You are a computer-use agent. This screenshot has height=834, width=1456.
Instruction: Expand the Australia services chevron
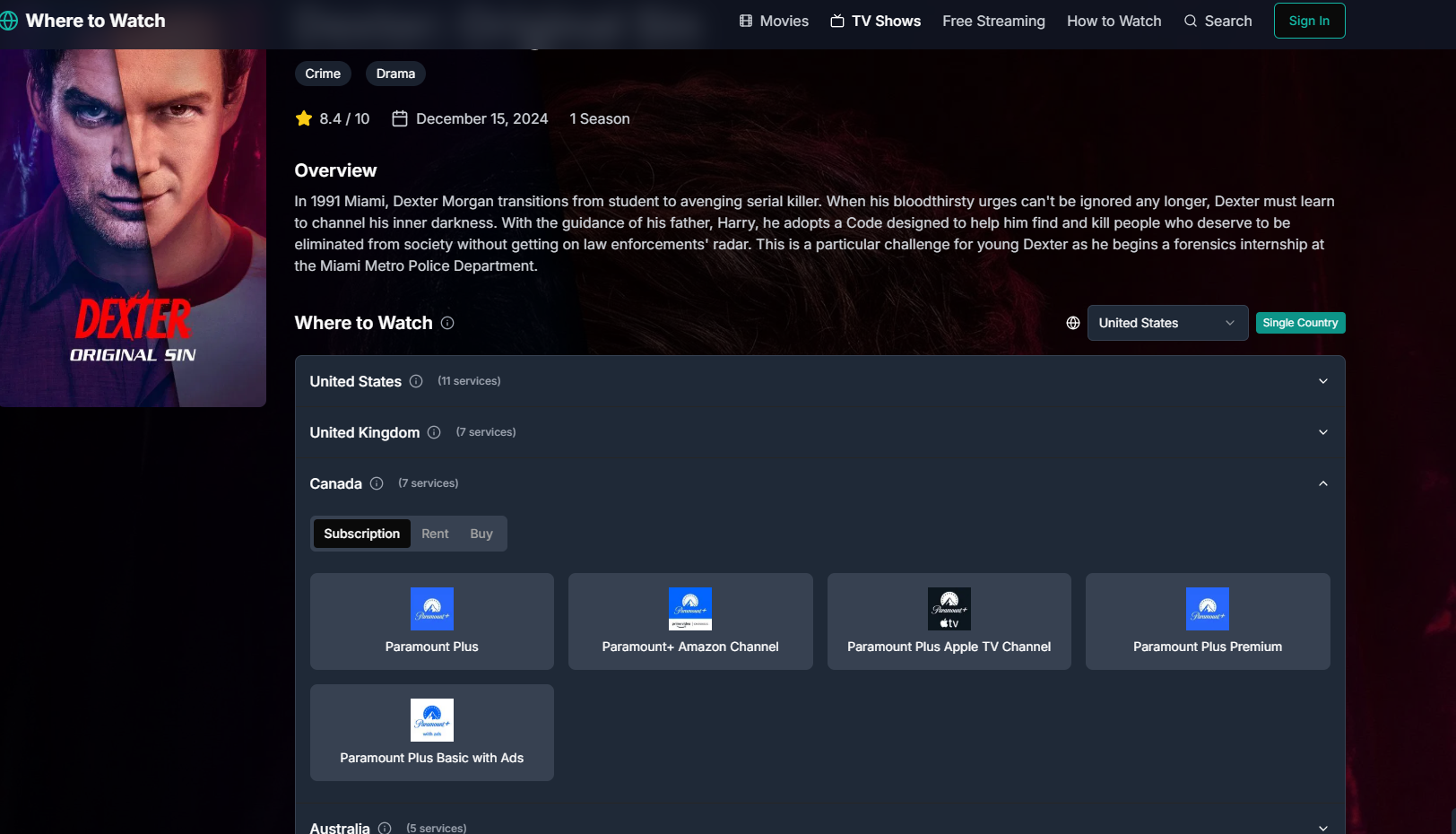click(1323, 828)
